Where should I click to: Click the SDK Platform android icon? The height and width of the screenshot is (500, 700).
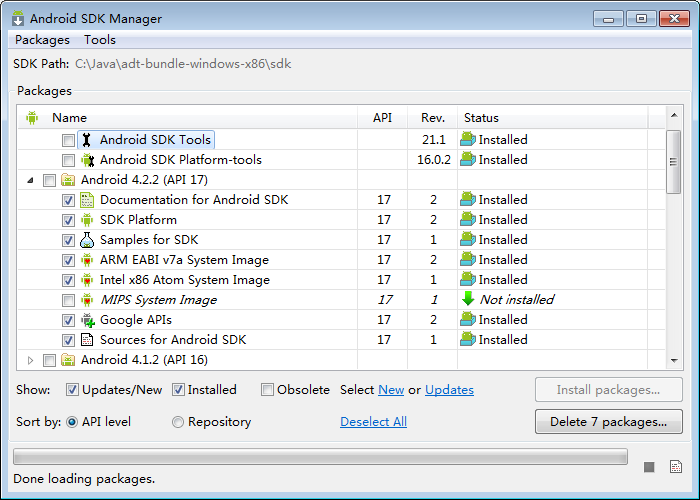click(87, 220)
